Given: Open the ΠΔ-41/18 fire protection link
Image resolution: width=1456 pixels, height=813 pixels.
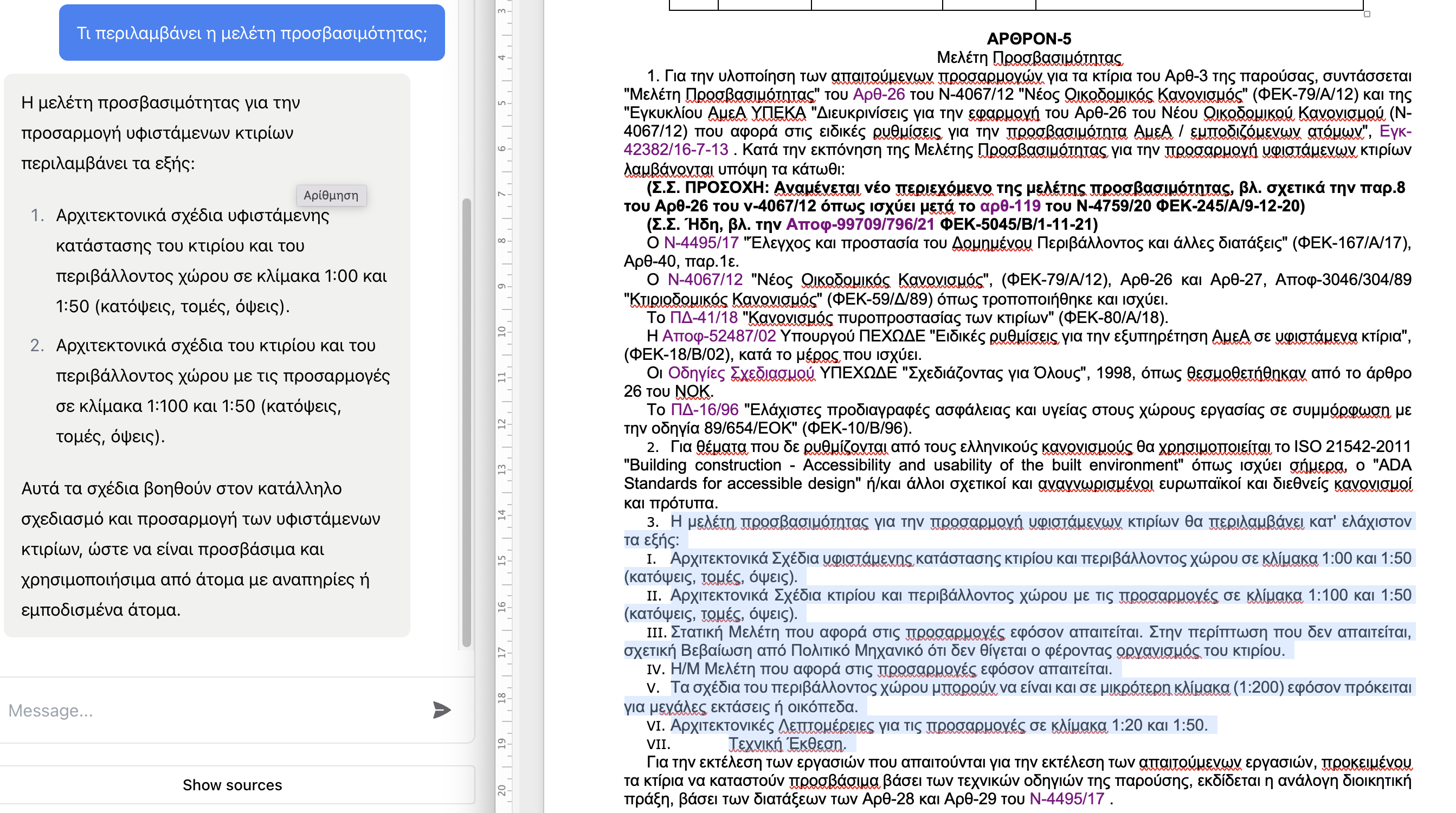Looking at the screenshot, I should point(704,318).
